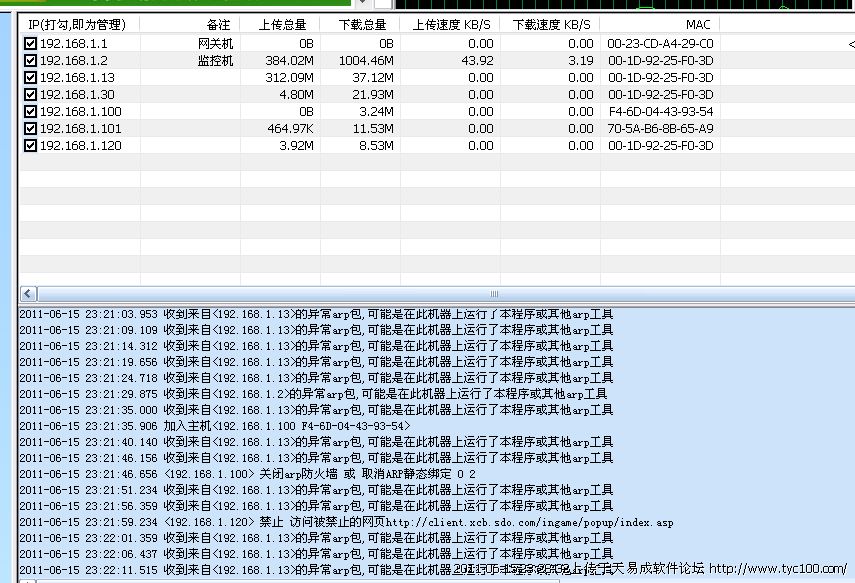Disable management checkbox for 192.168.1.30
This screenshot has width=855, height=583.
(x=30, y=95)
